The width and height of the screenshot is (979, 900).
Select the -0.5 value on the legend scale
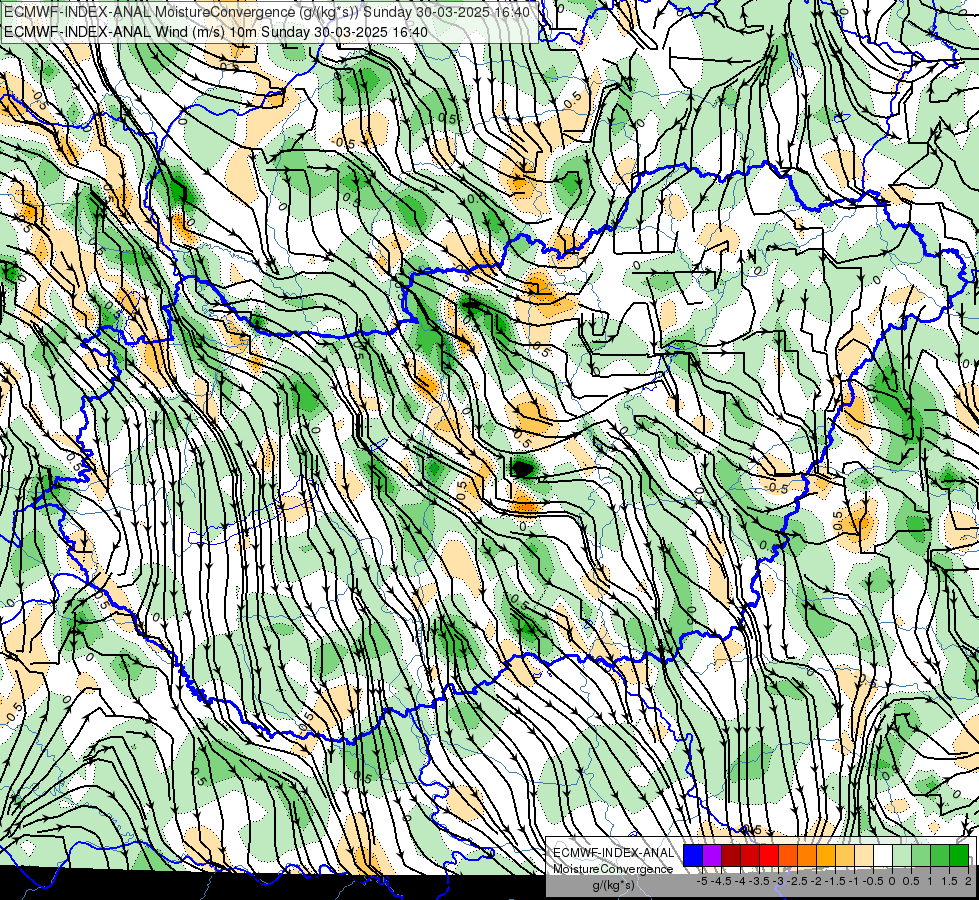873,881
